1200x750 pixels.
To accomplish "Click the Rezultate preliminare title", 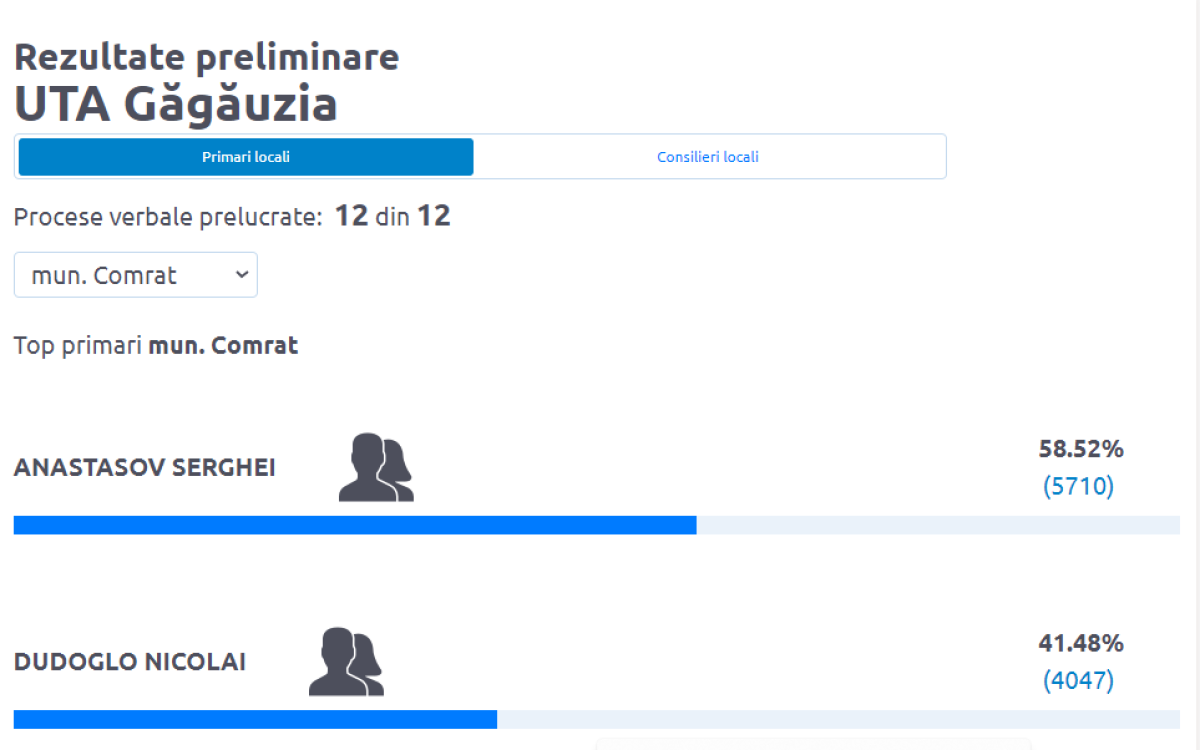I will click(x=207, y=57).
